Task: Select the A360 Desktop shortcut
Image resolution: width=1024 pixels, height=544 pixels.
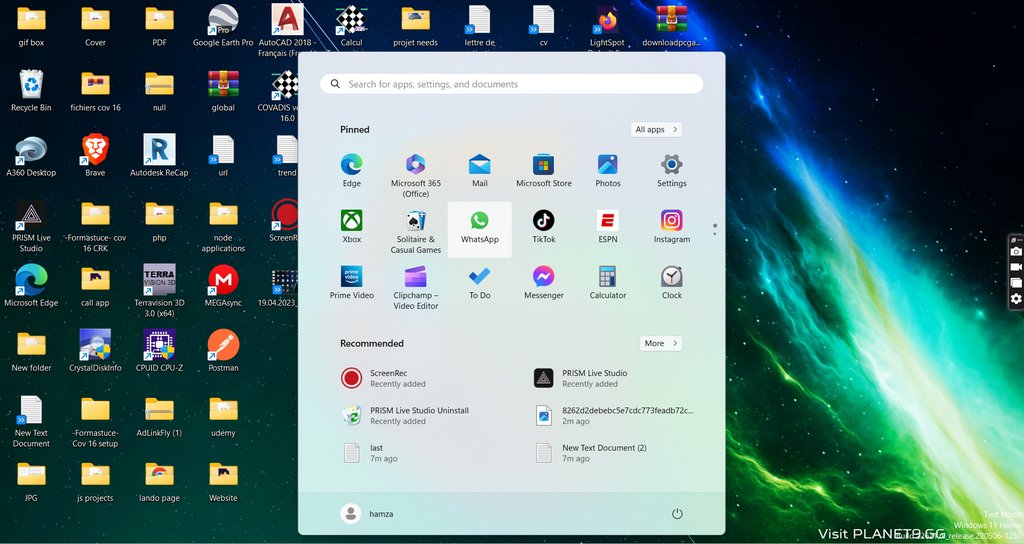Action: click(31, 155)
